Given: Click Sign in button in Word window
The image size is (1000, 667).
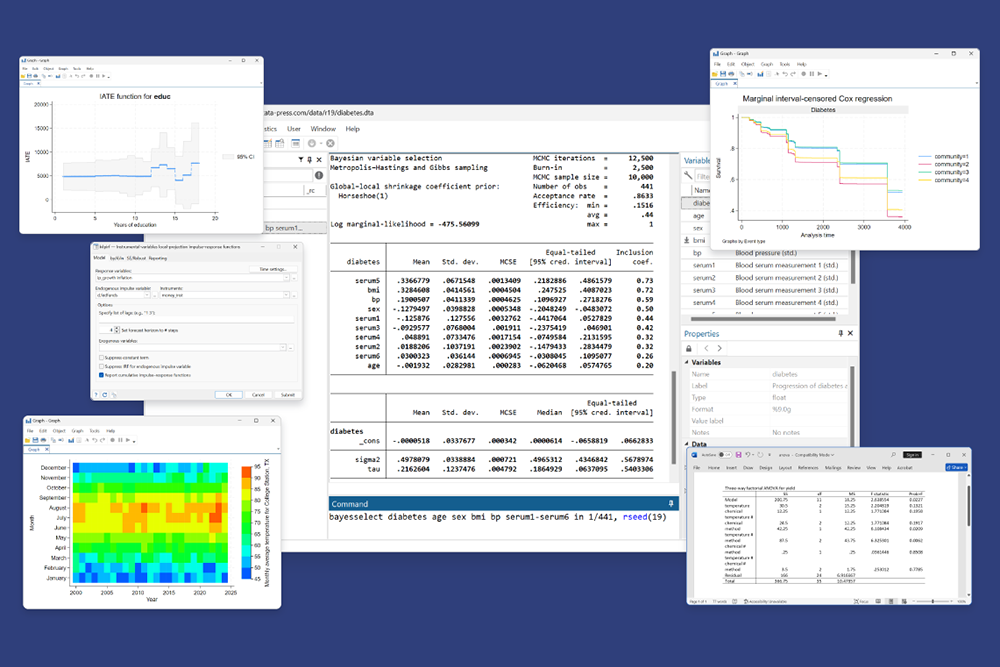Looking at the screenshot, I should (x=913, y=455).
